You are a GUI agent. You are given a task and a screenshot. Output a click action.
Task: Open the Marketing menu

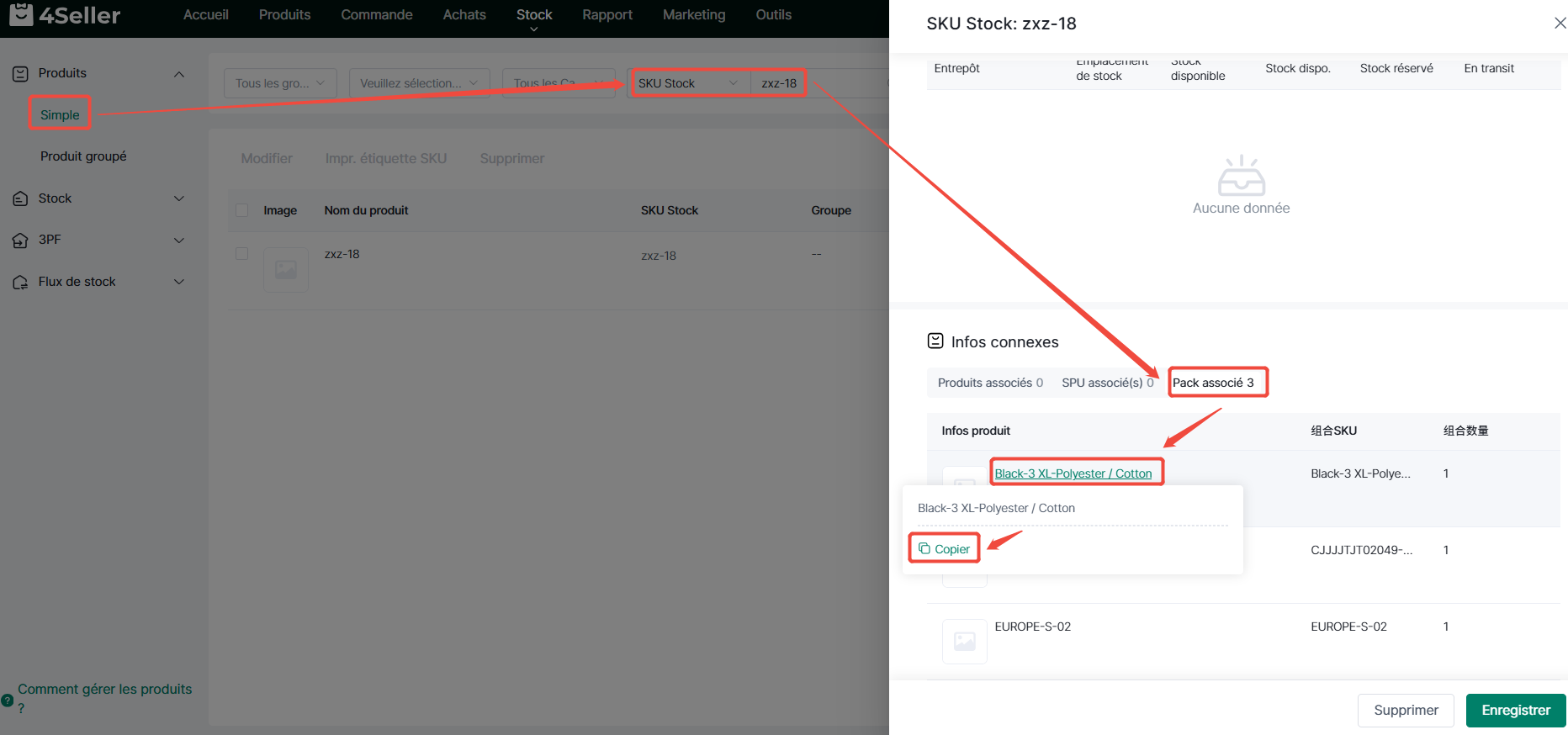click(694, 15)
